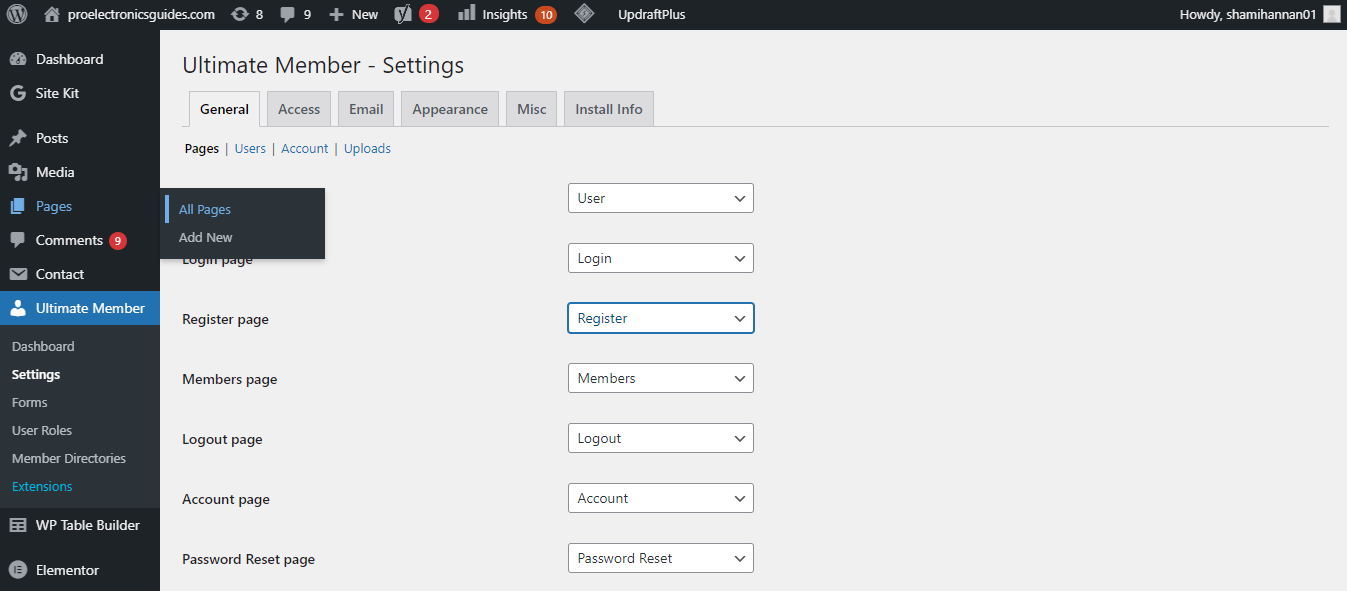Viewport: 1347px width, 591px height.
Task: Open the Users settings link
Action: tap(250, 148)
